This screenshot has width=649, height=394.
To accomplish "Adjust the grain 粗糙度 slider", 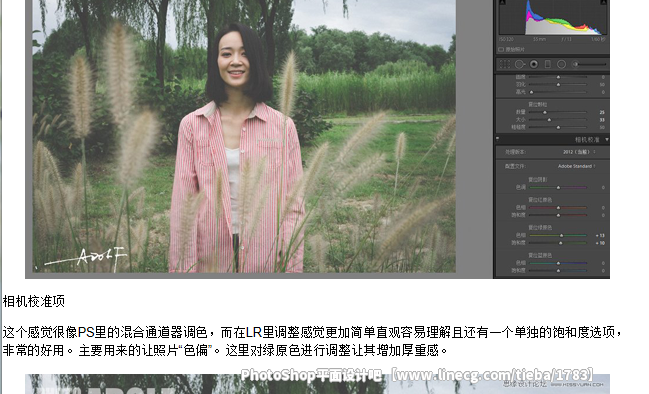I will click(x=558, y=127).
